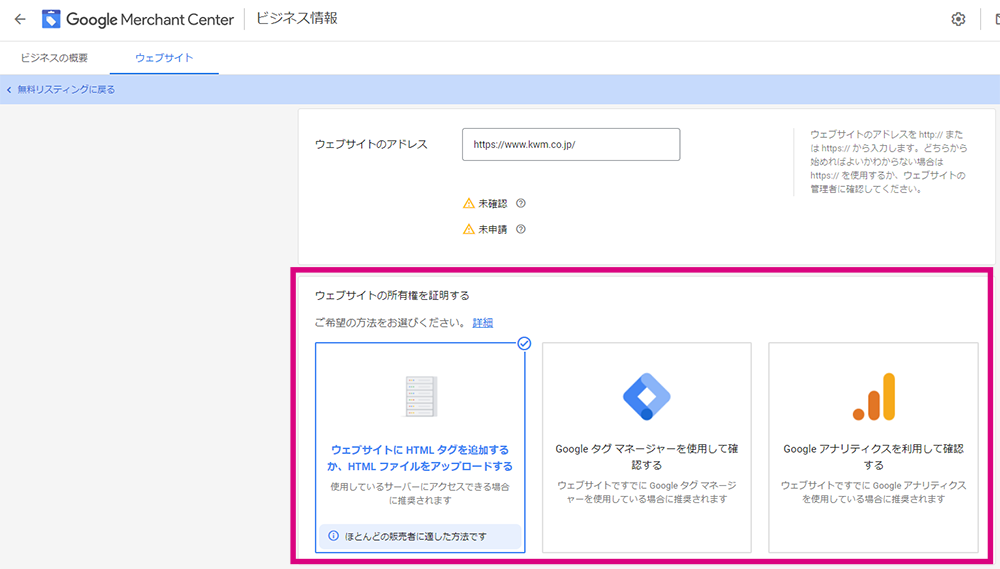Click help icon next to 未申請
The width and height of the screenshot is (1000, 569).
pyautogui.click(x=520, y=229)
